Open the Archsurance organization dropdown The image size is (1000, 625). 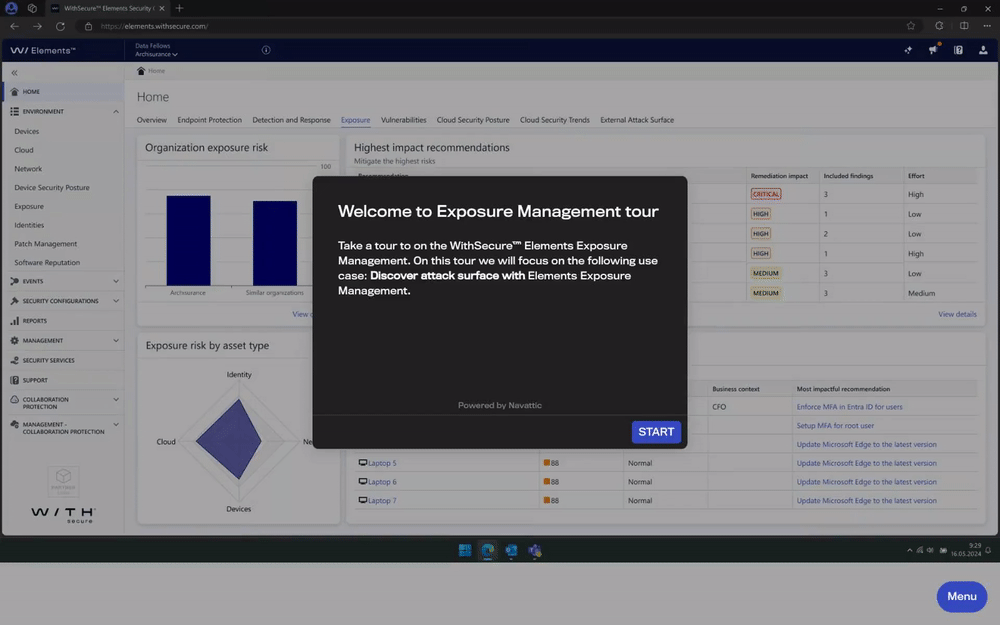(x=156, y=54)
